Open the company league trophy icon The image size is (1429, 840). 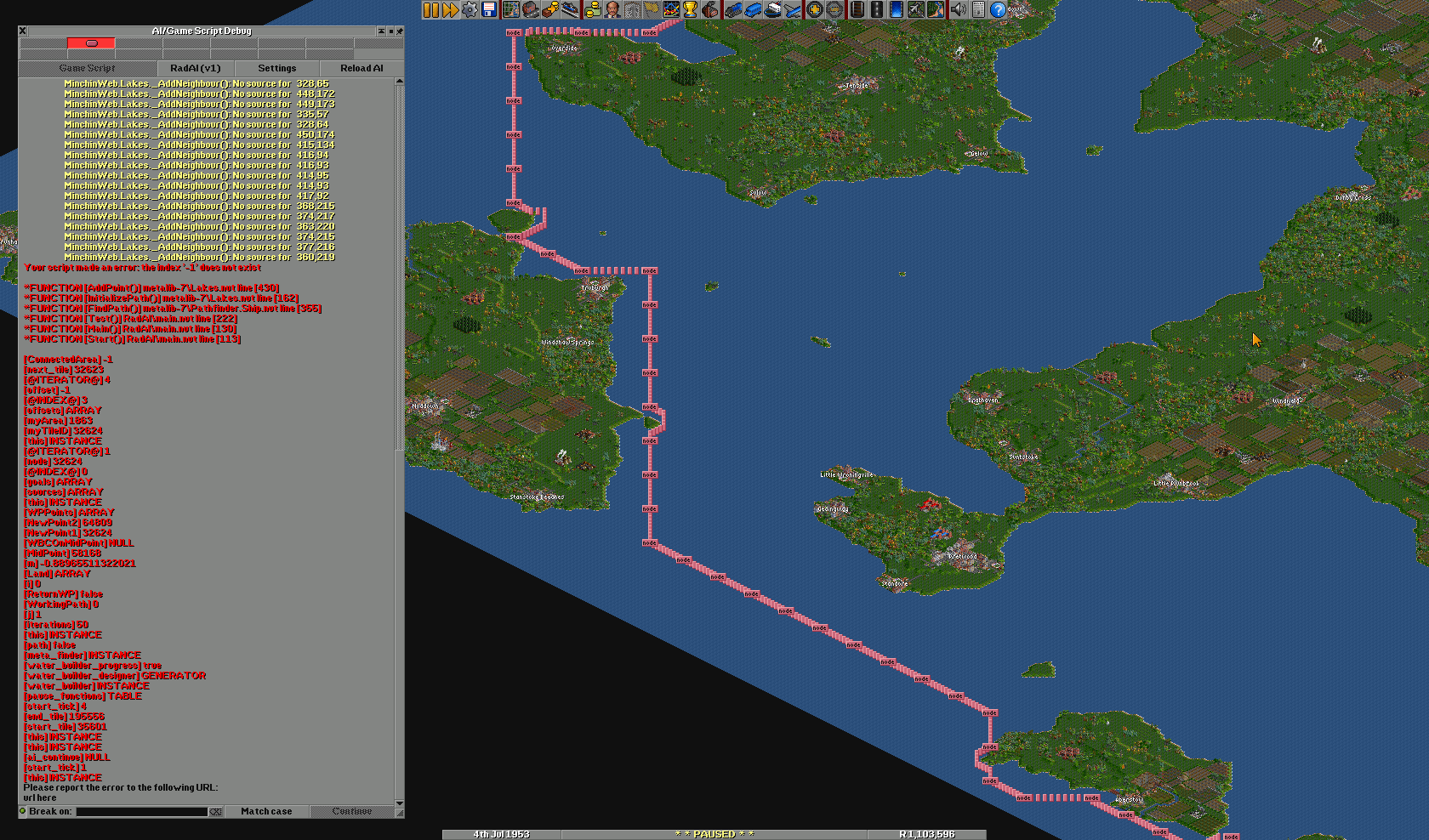click(692, 10)
